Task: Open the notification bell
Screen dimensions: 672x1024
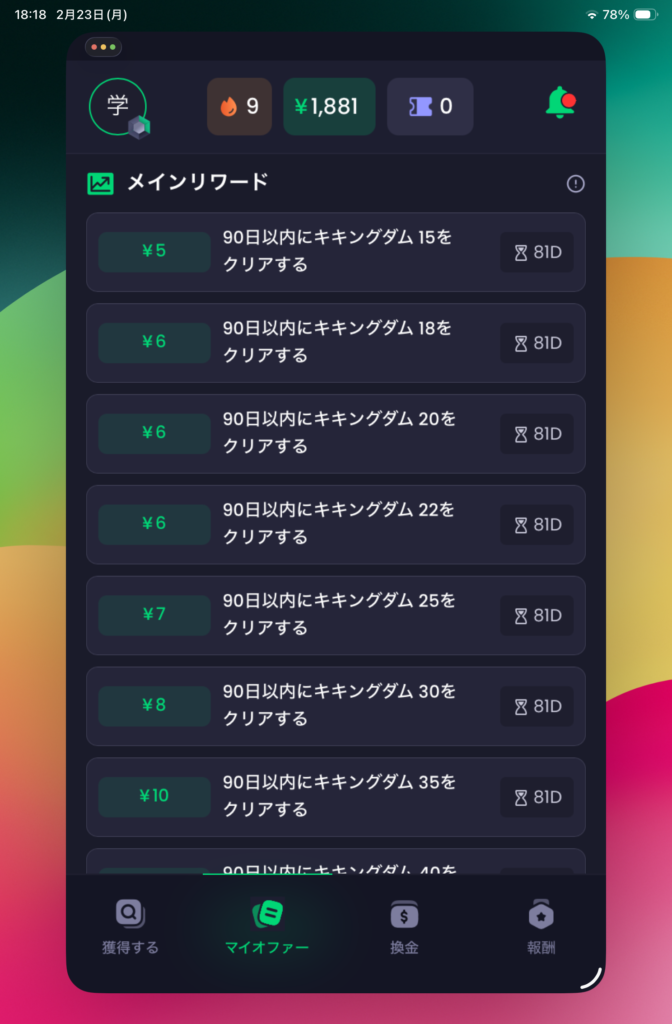Action: (x=560, y=104)
